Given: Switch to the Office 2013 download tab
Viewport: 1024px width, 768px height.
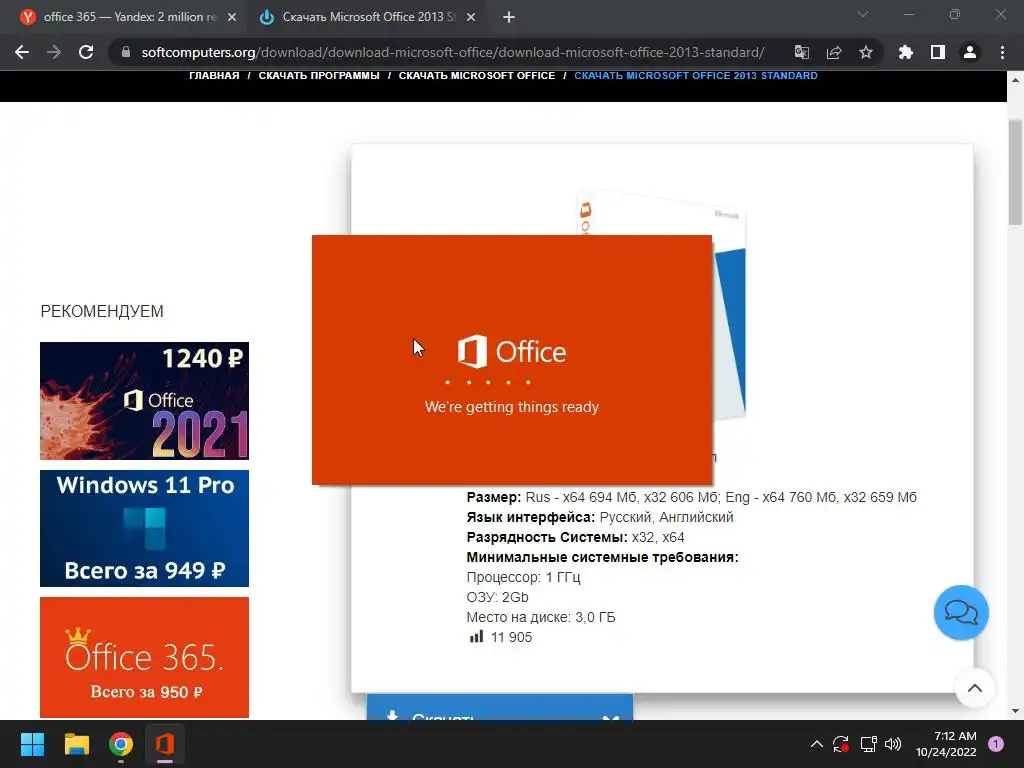Looking at the screenshot, I should 368,17.
